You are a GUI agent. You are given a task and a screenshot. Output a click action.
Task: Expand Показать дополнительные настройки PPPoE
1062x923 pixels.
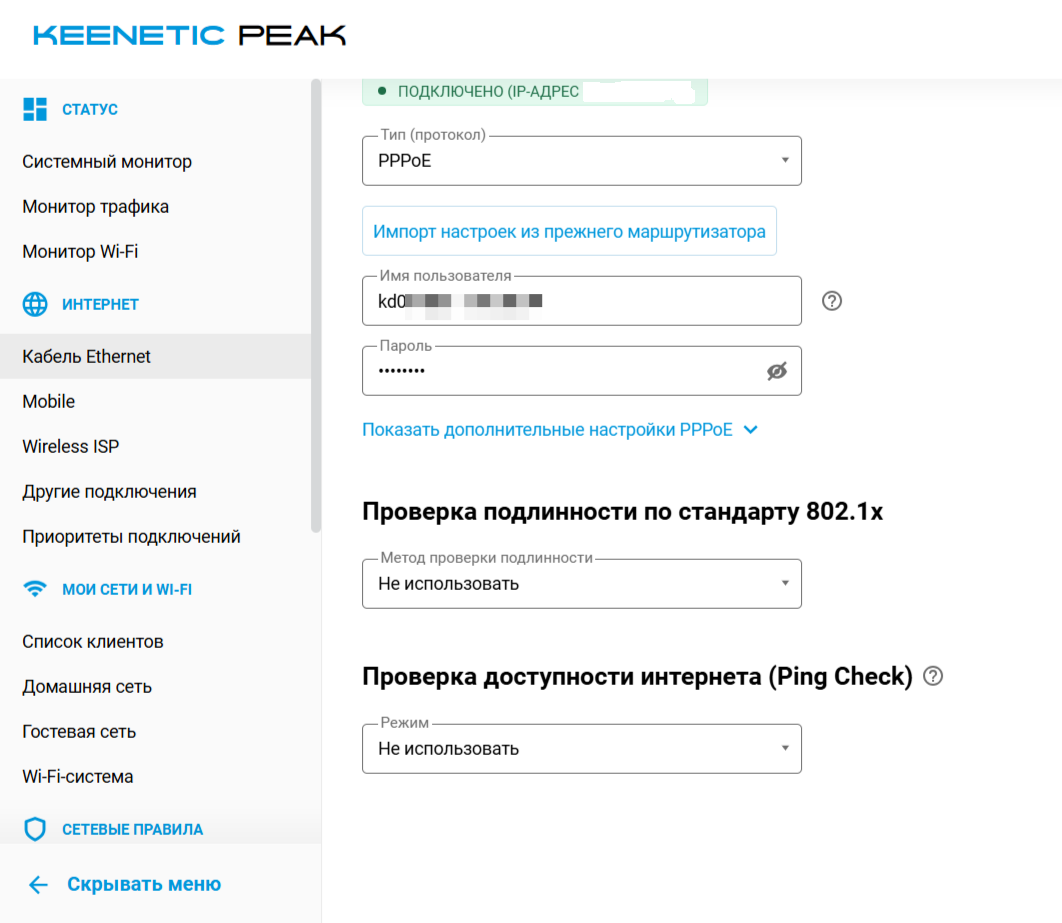coord(559,430)
